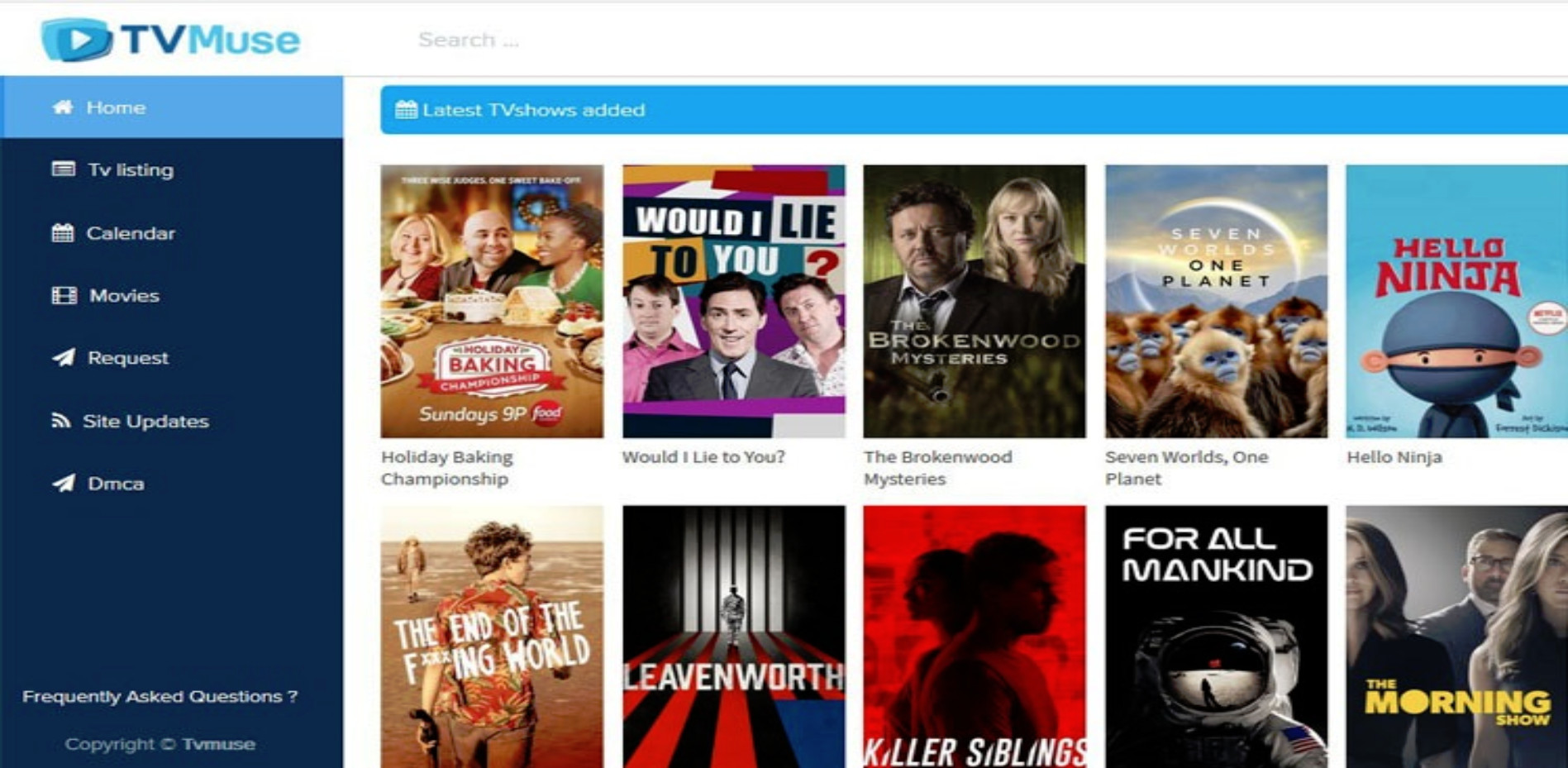Click the Home house icon in sidebar
Viewport: 1568px width, 768px height.
pyautogui.click(x=63, y=107)
